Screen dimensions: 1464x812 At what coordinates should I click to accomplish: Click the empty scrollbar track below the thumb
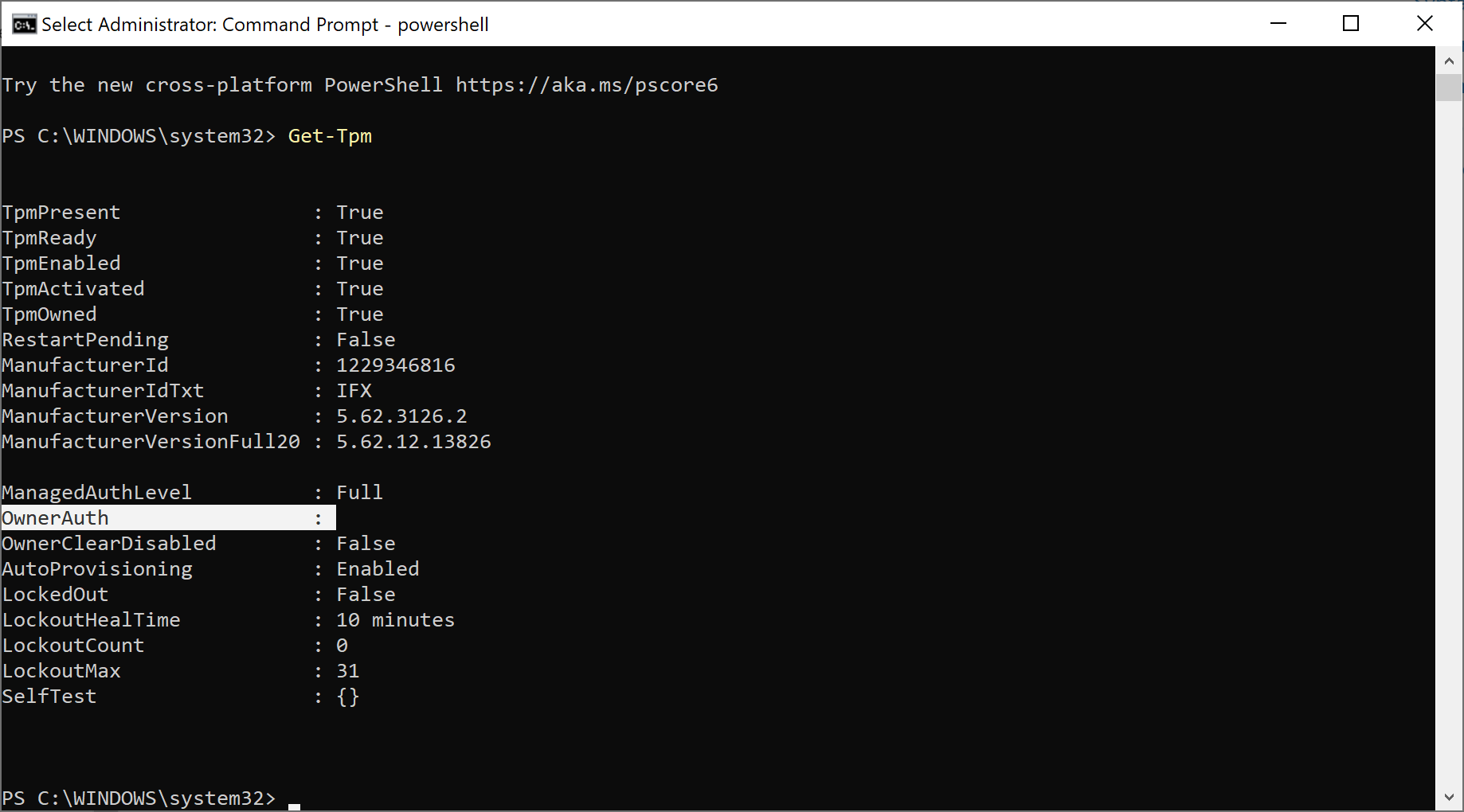pyautogui.click(x=1449, y=442)
